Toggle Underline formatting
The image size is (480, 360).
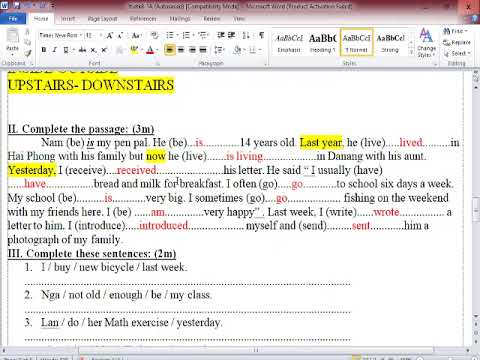[x=66, y=50]
